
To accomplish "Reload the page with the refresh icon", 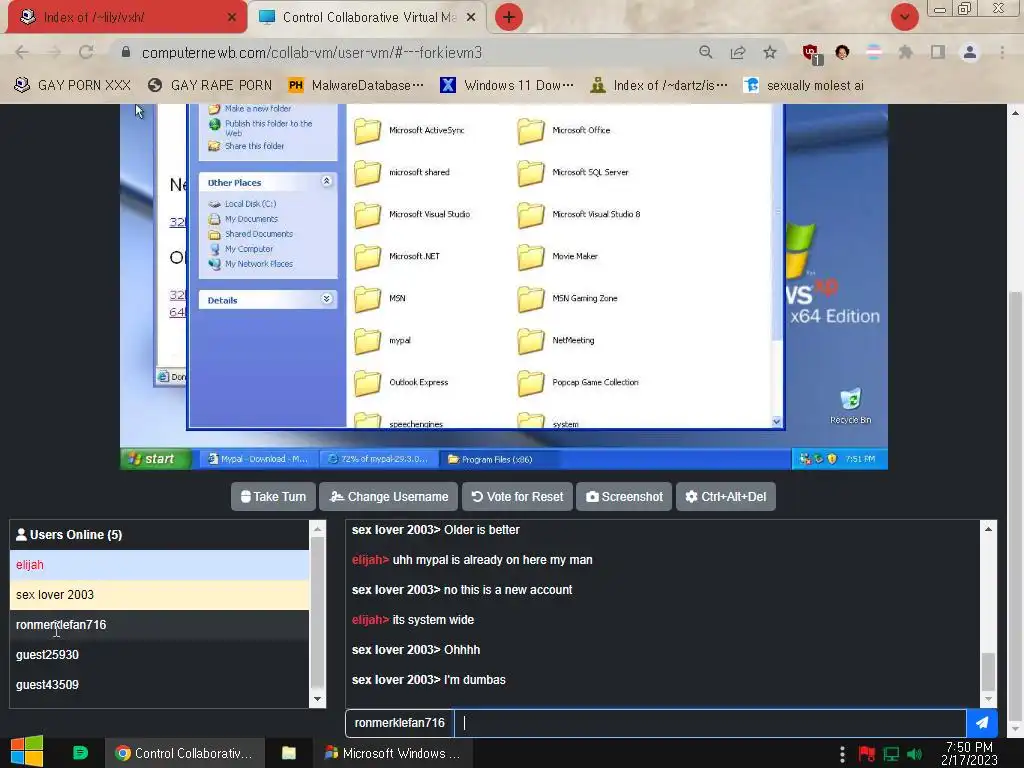I will [x=86, y=52].
